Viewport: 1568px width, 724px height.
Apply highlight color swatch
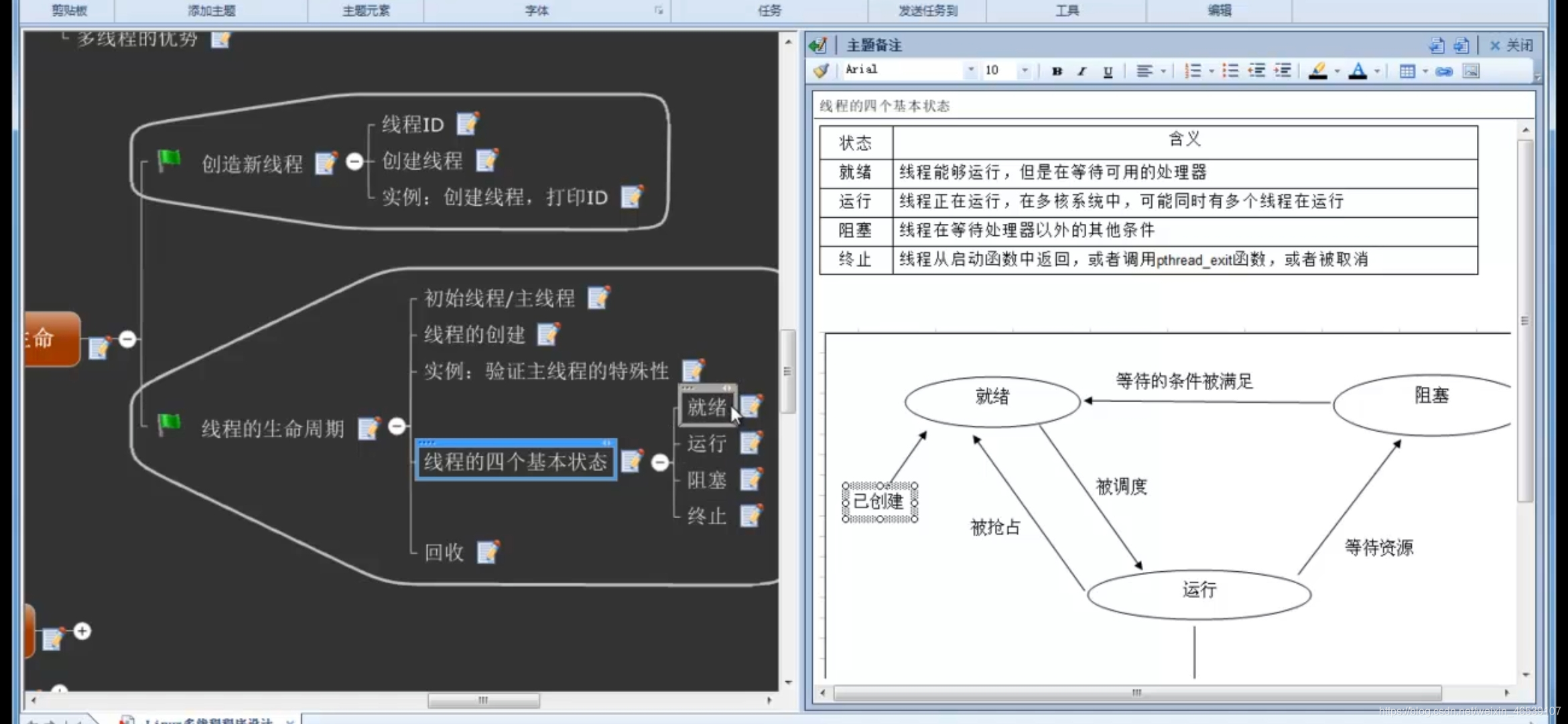click(1318, 70)
